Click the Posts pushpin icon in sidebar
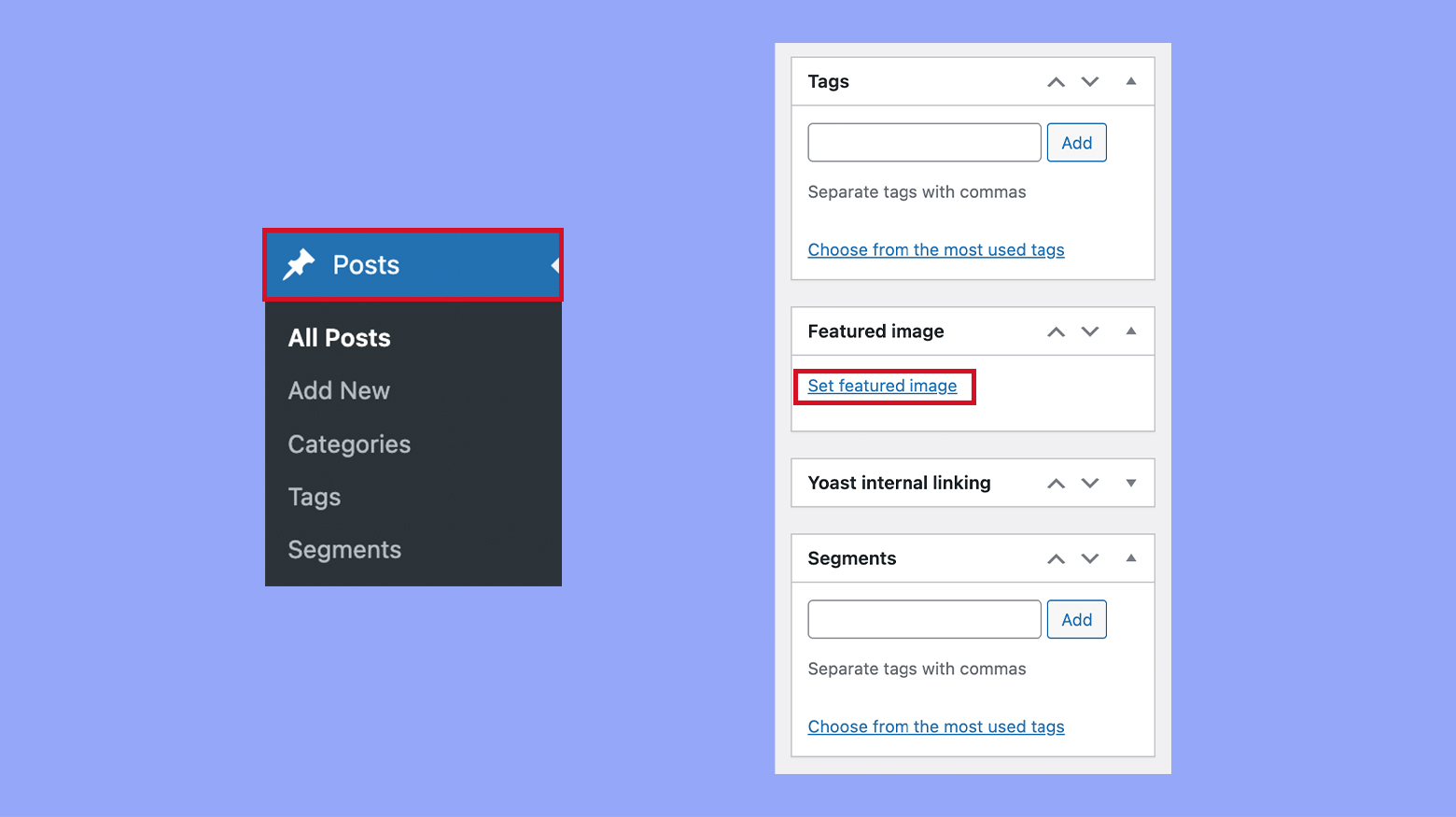1456x817 pixels. tap(300, 264)
